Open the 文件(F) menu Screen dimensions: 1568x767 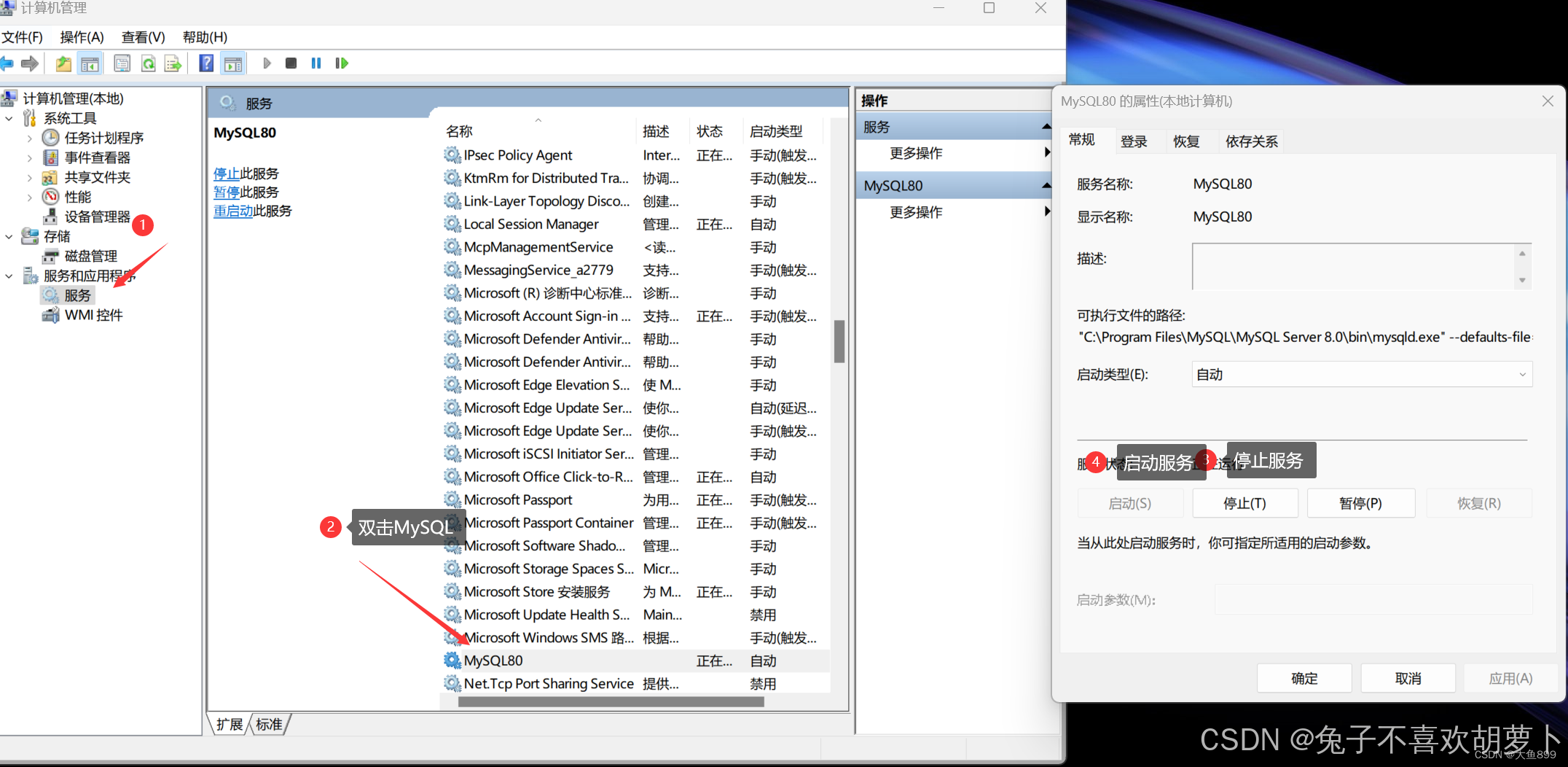(22, 37)
